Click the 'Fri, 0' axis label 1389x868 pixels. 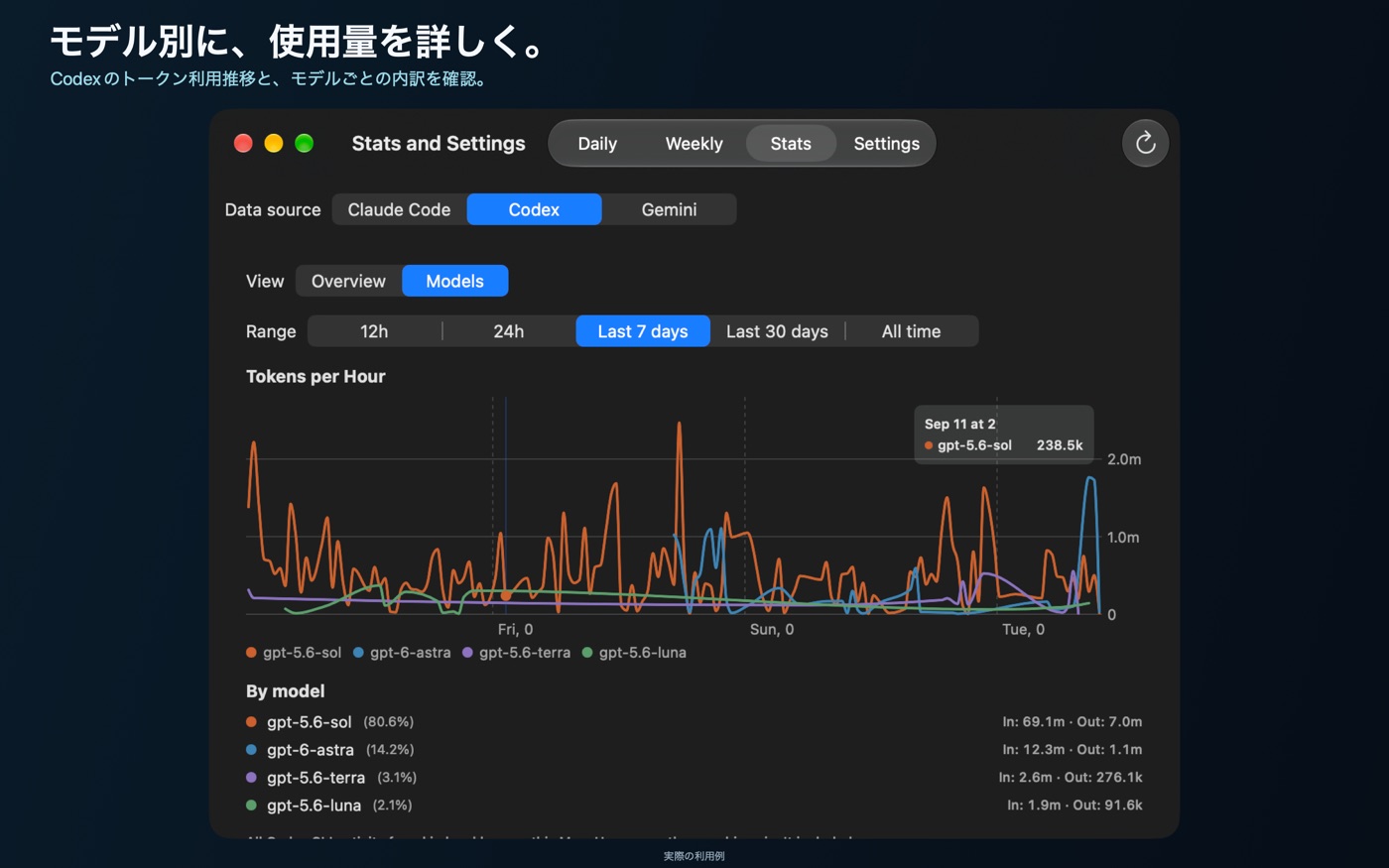[x=515, y=630]
